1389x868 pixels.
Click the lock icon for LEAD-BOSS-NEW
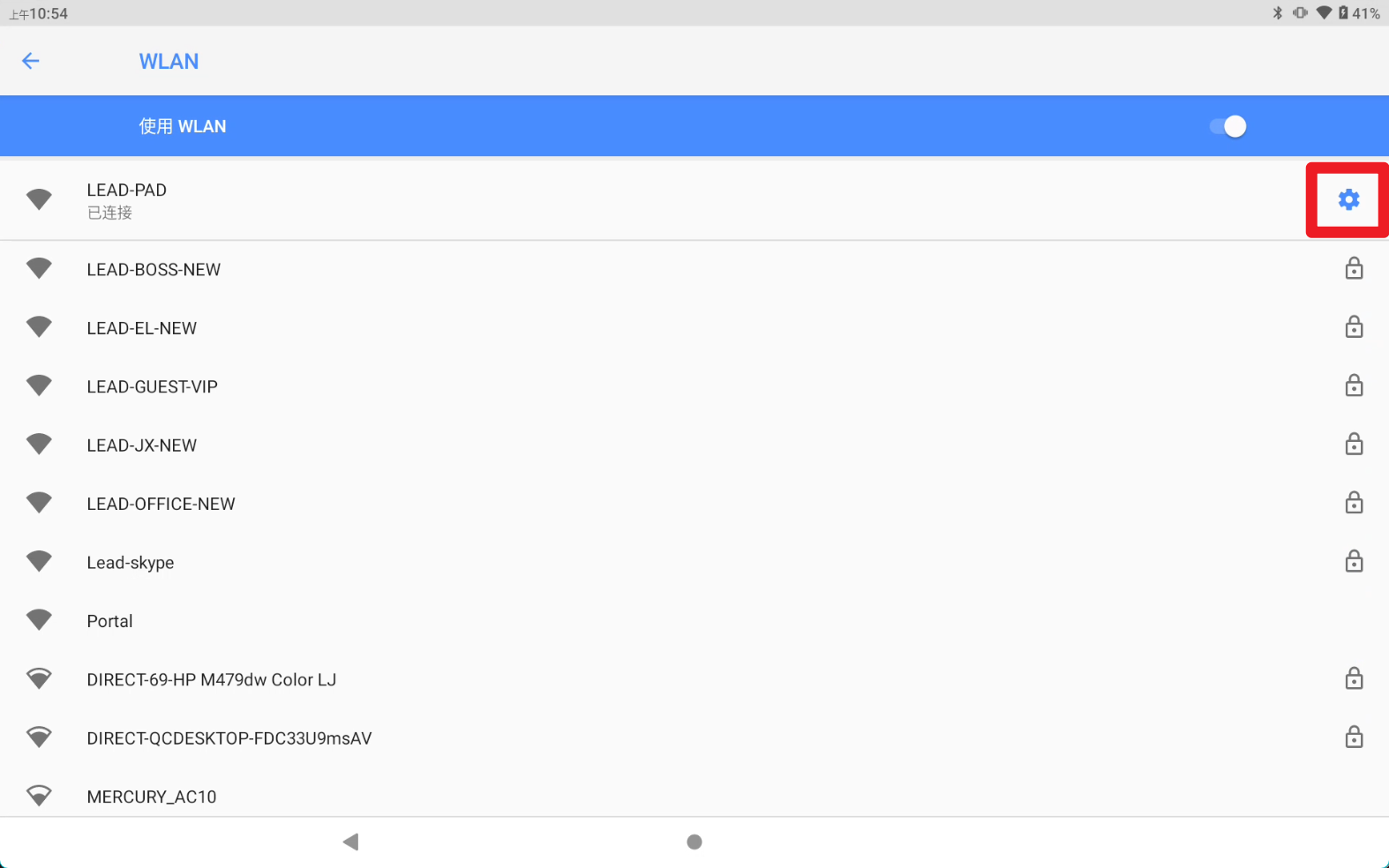[x=1354, y=269]
